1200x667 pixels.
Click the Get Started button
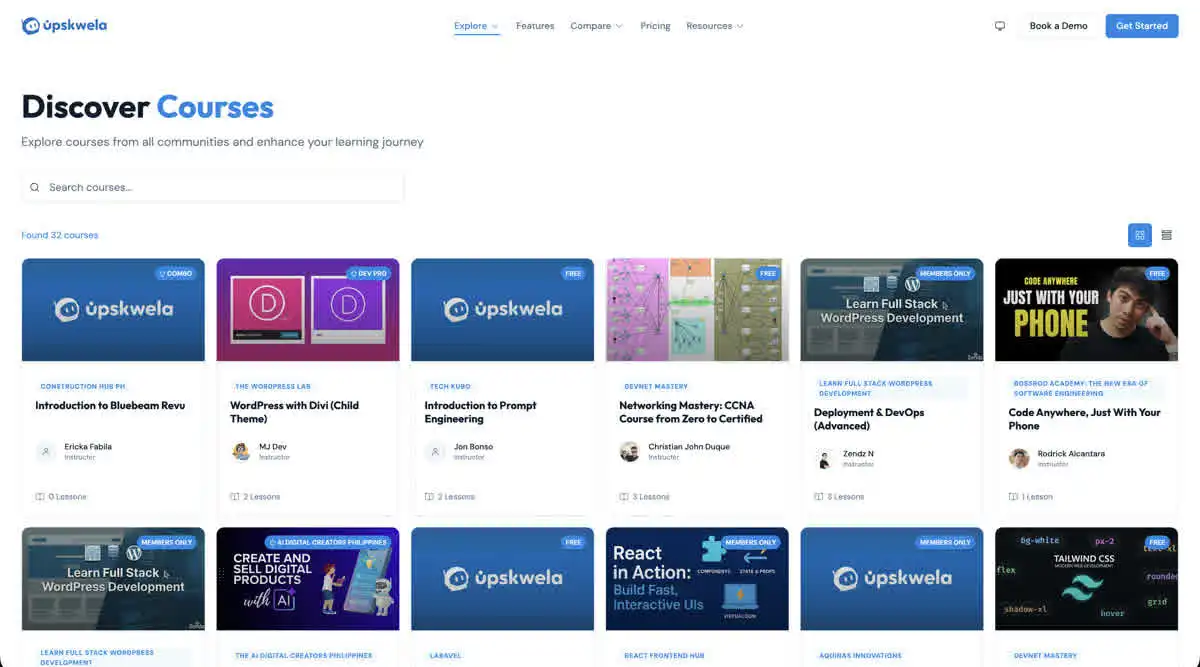[1141, 26]
